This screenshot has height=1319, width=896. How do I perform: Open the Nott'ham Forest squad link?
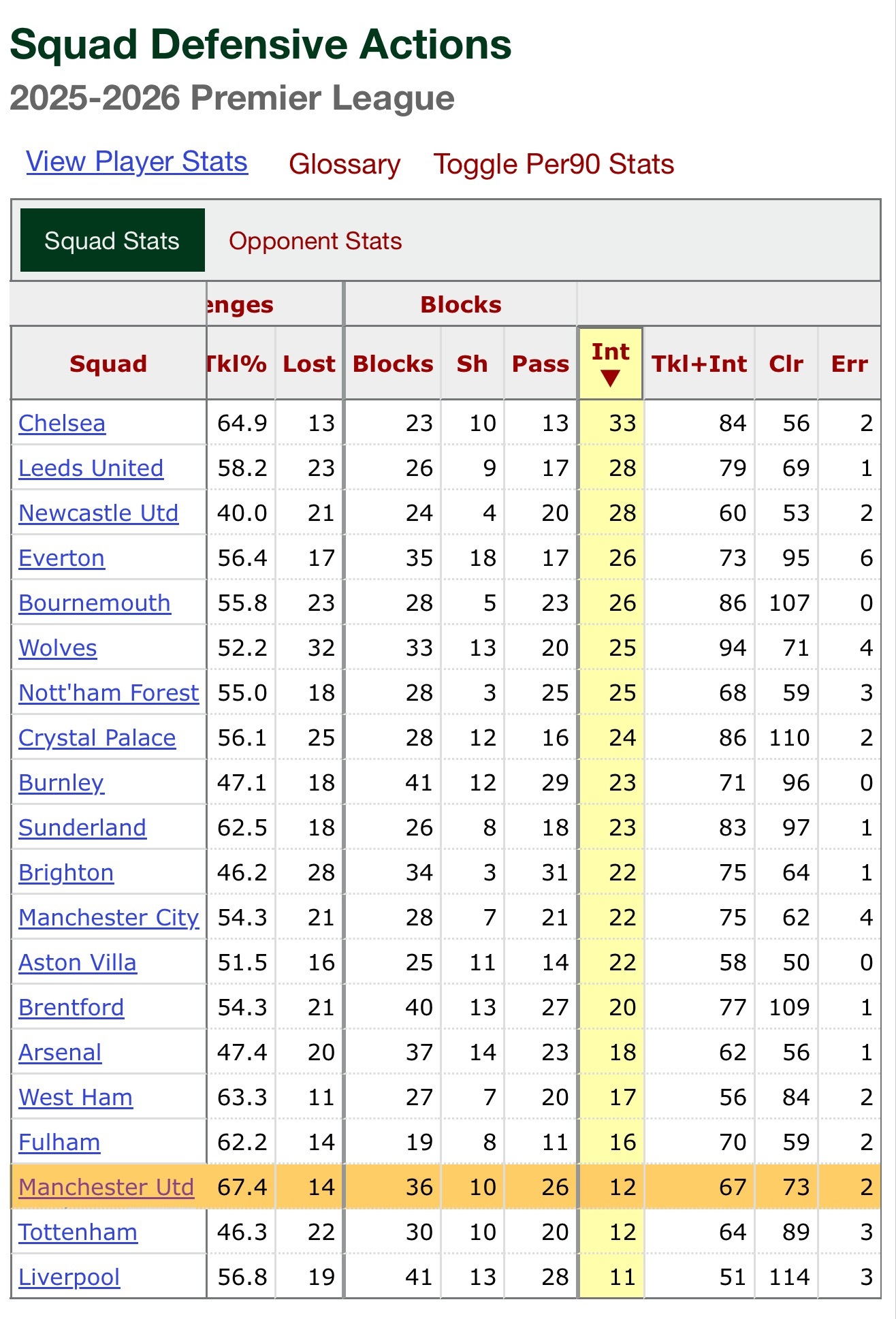[109, 693]
